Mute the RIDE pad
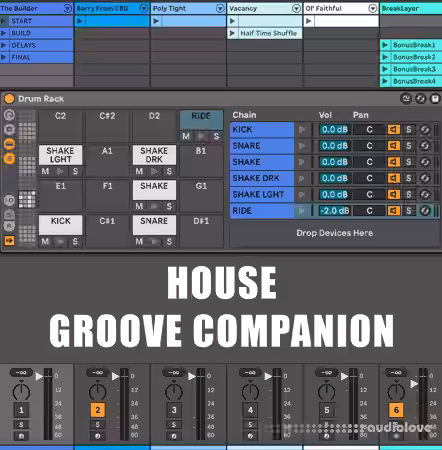This screenshot has height=450, width=442. point(186,136)
